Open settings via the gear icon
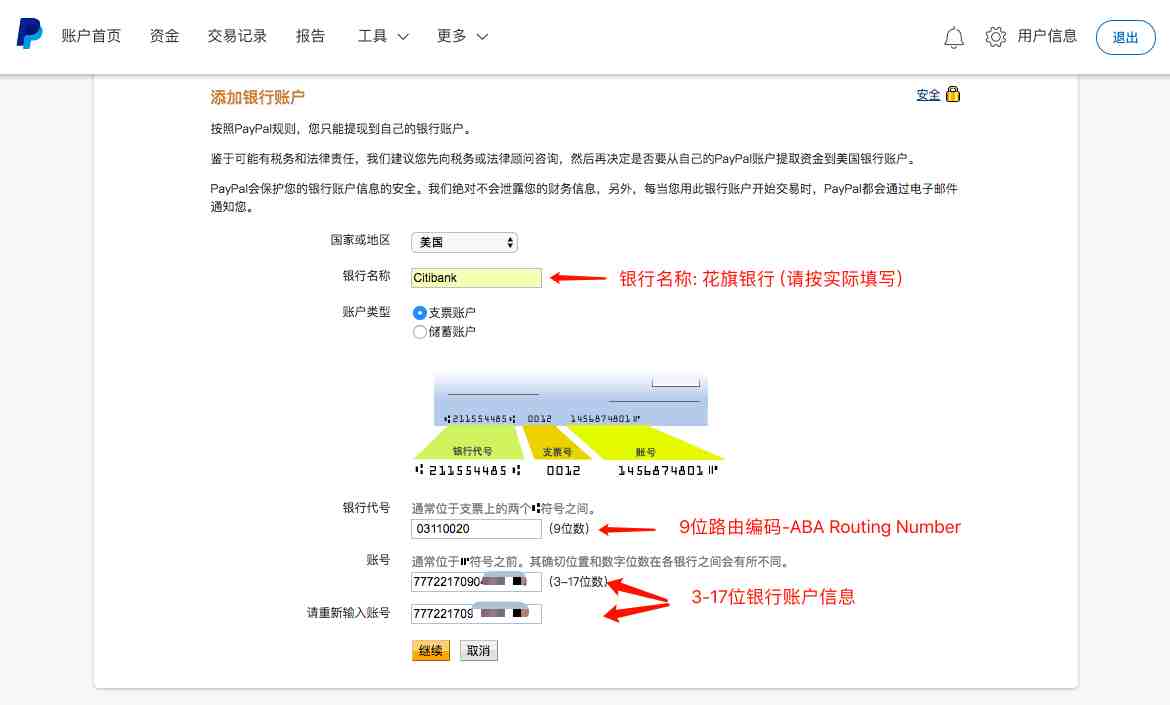The width and height of the screenshot is (1170, 705). (x=995, y=37)
